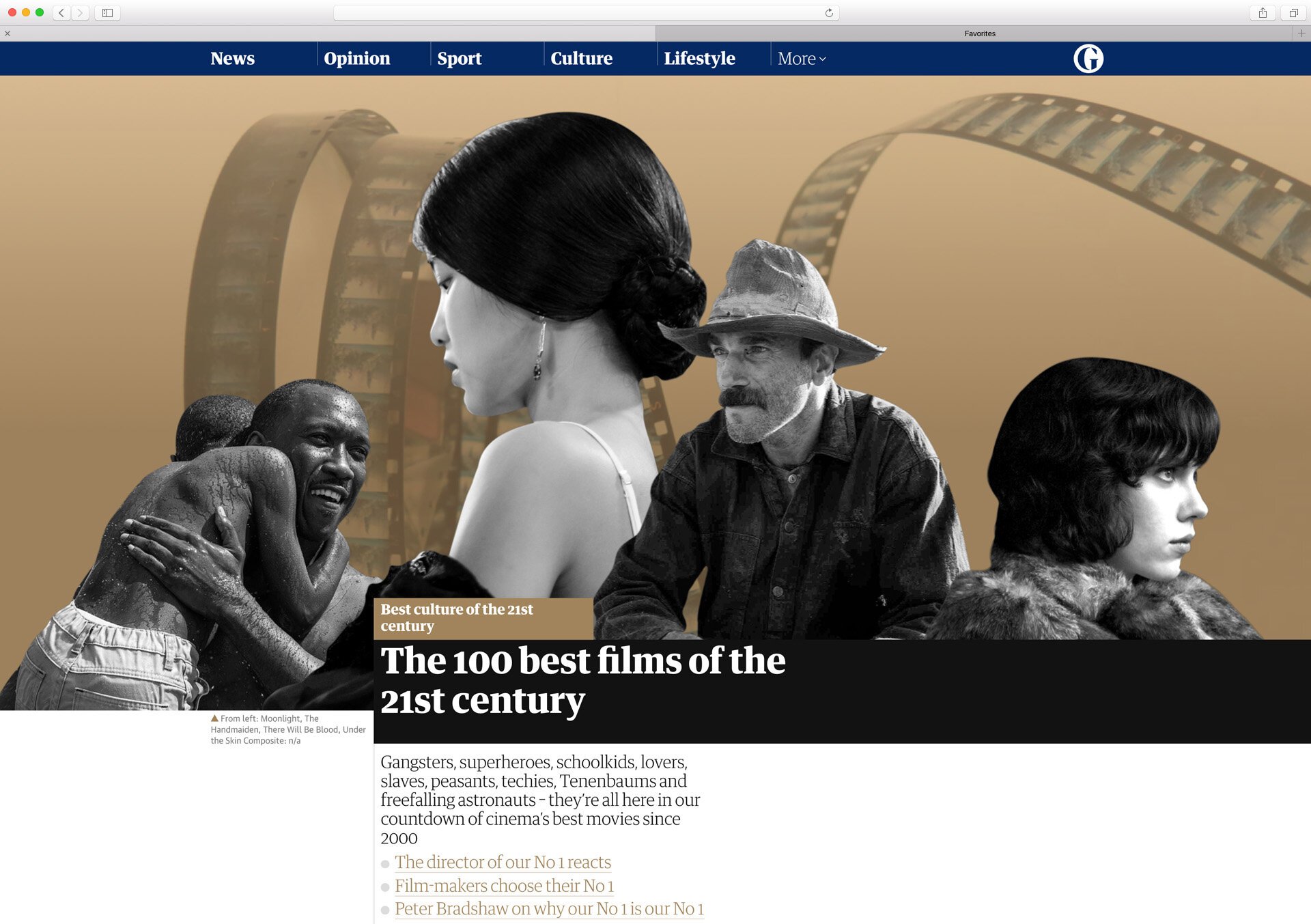Open 'Film-makers choose their No 1' link

(x=504, y=886)
